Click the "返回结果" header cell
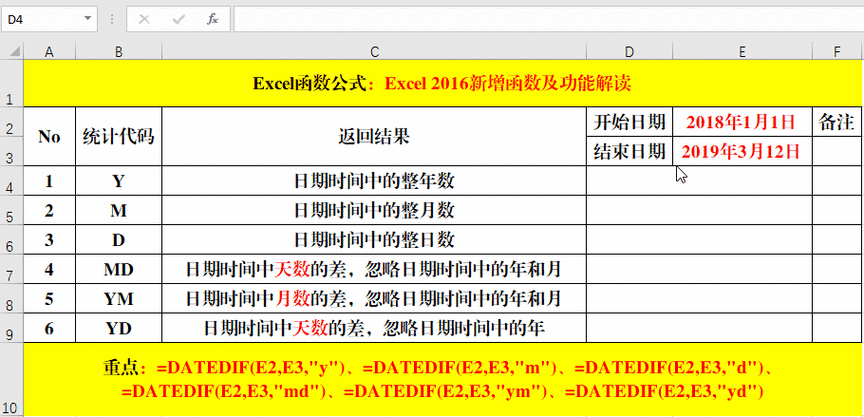The image size is (864, 417). (374, 136)
